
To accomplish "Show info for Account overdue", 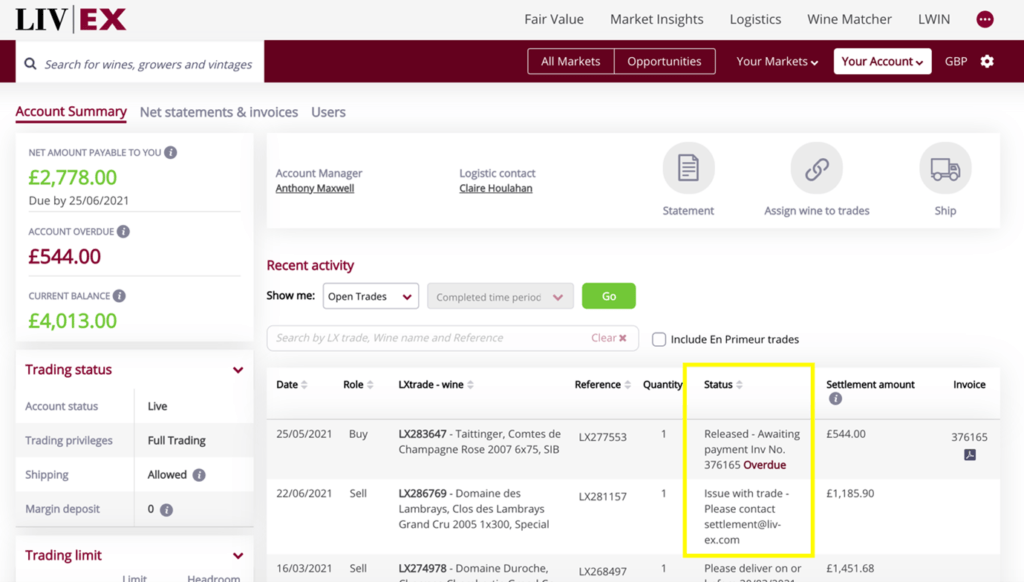I will tap(123, 231).
